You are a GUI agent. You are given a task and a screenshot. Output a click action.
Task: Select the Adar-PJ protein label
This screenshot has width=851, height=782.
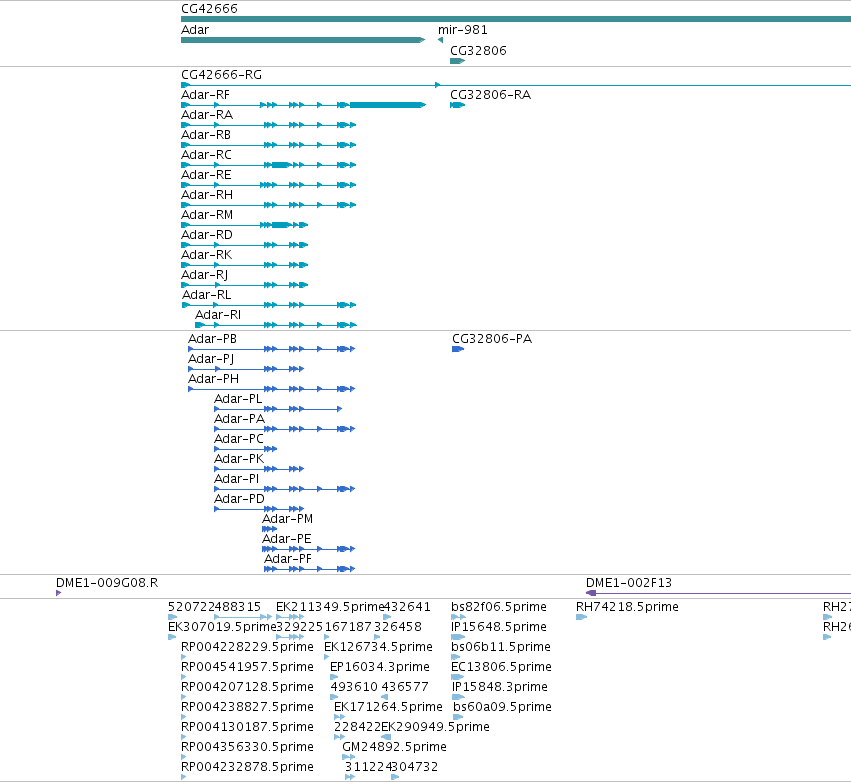coord(211,359)
